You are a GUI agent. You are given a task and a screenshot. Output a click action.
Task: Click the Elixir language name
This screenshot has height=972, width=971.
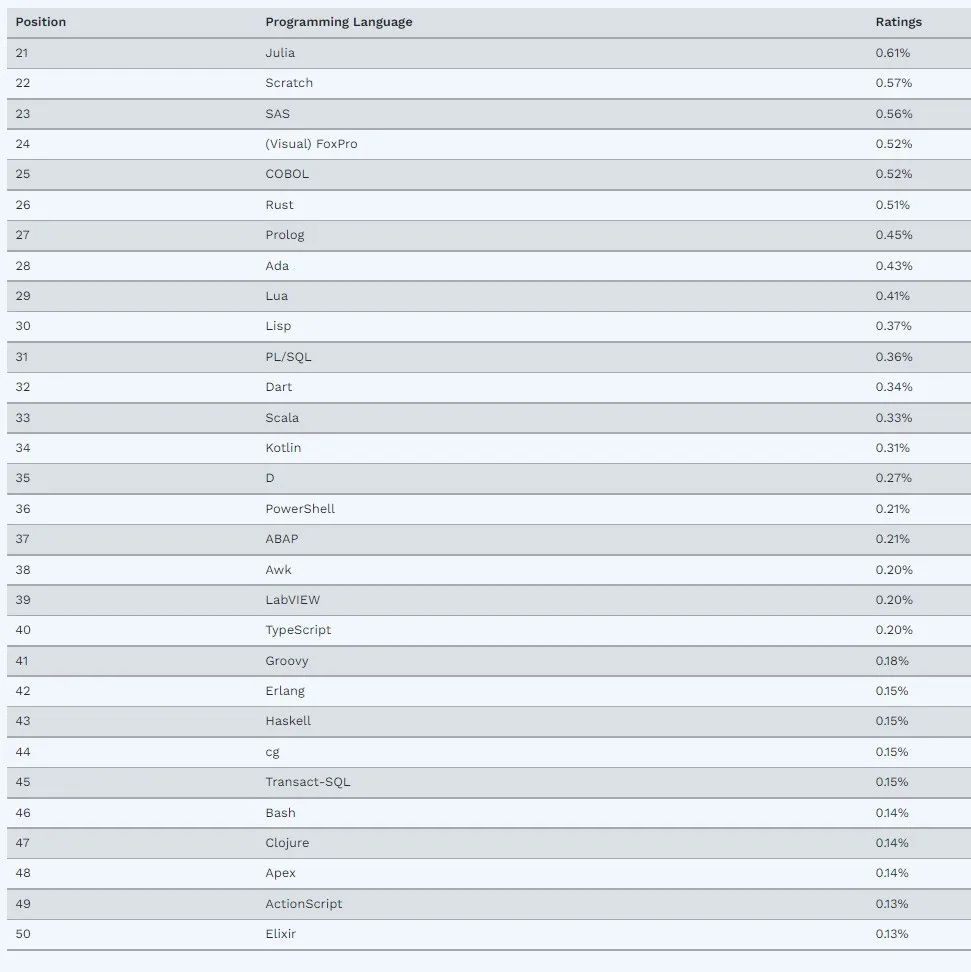point(281,934)
